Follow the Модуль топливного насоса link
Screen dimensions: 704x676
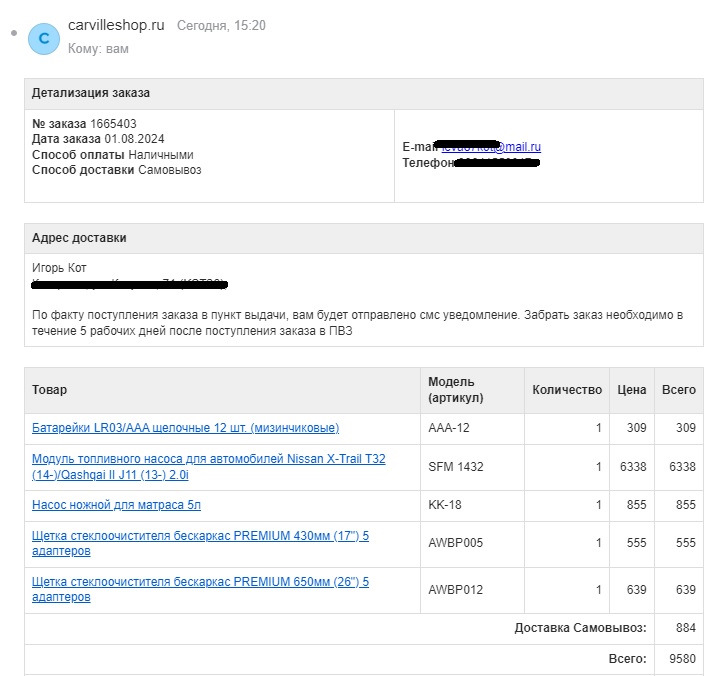coord(208,467)
